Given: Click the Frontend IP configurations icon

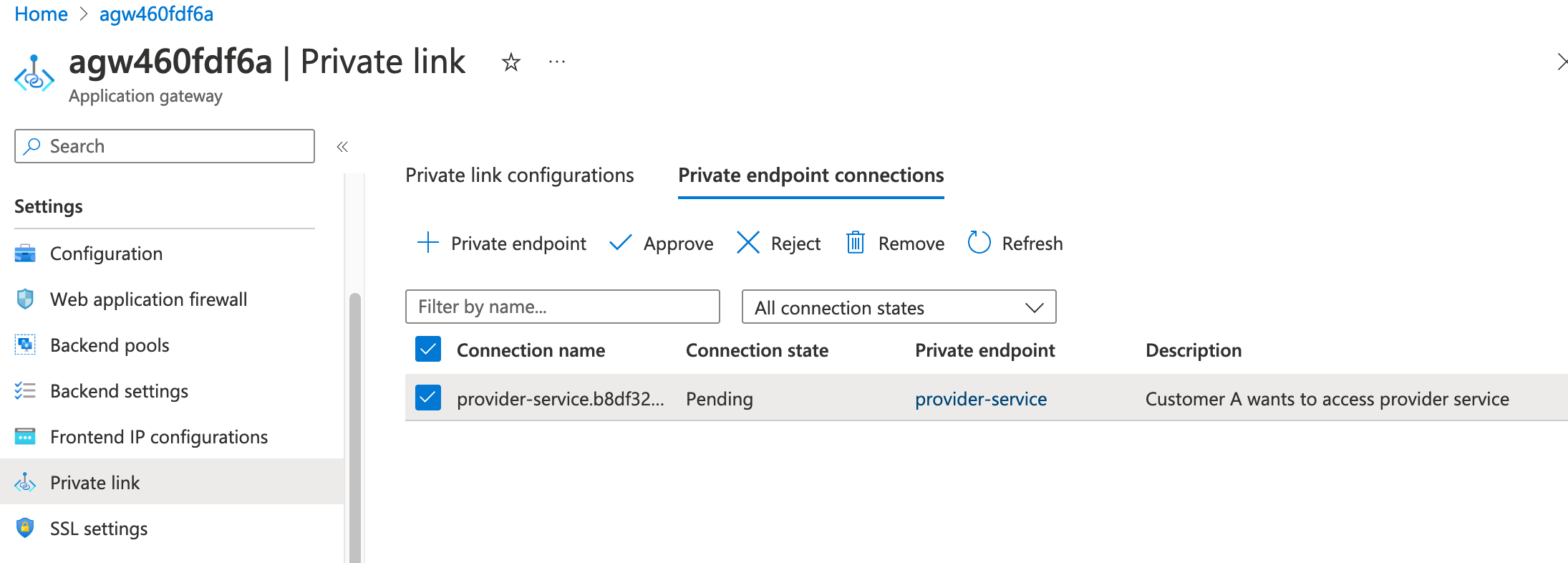Looking at the screenshot, I should [26, 436].
